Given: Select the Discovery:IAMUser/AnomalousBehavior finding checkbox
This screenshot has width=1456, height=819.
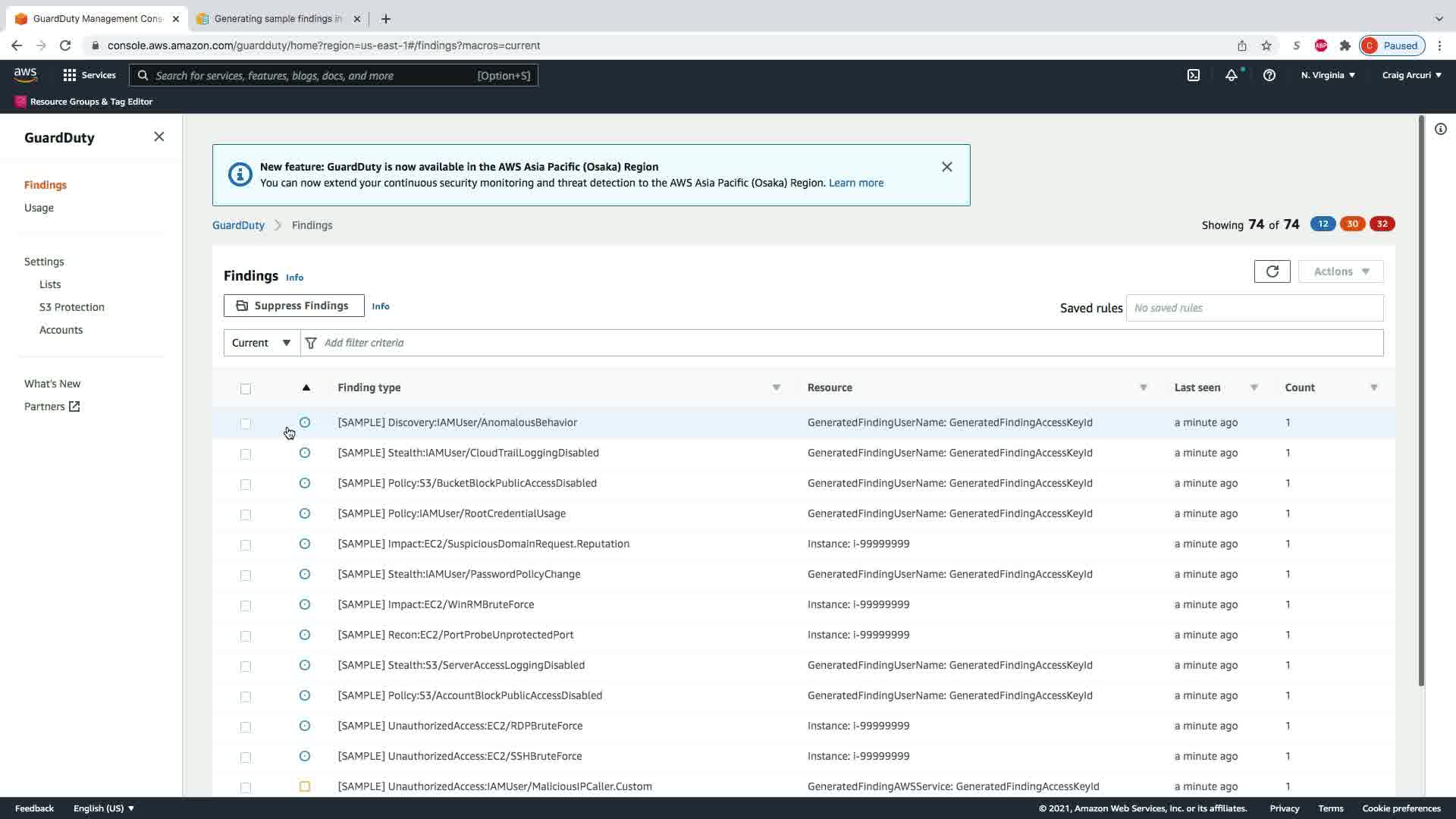Looking at the screenshot, I should (x=246, y=423).
